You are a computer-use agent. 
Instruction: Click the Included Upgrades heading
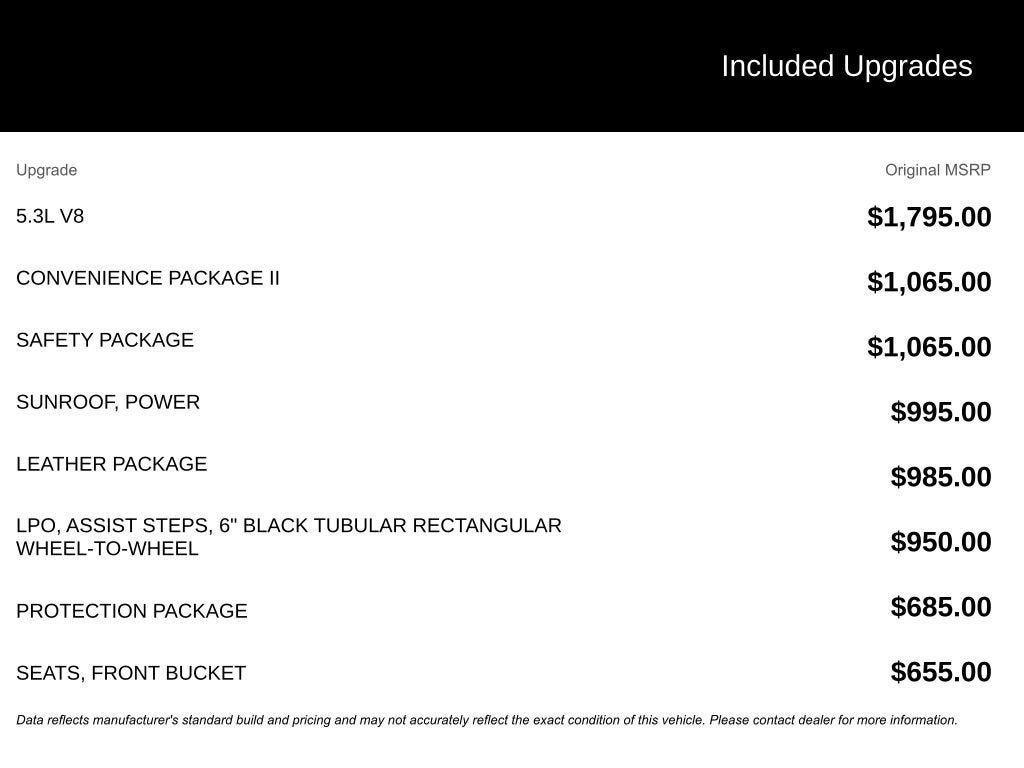pyautogui.click(x=846, y=66)
